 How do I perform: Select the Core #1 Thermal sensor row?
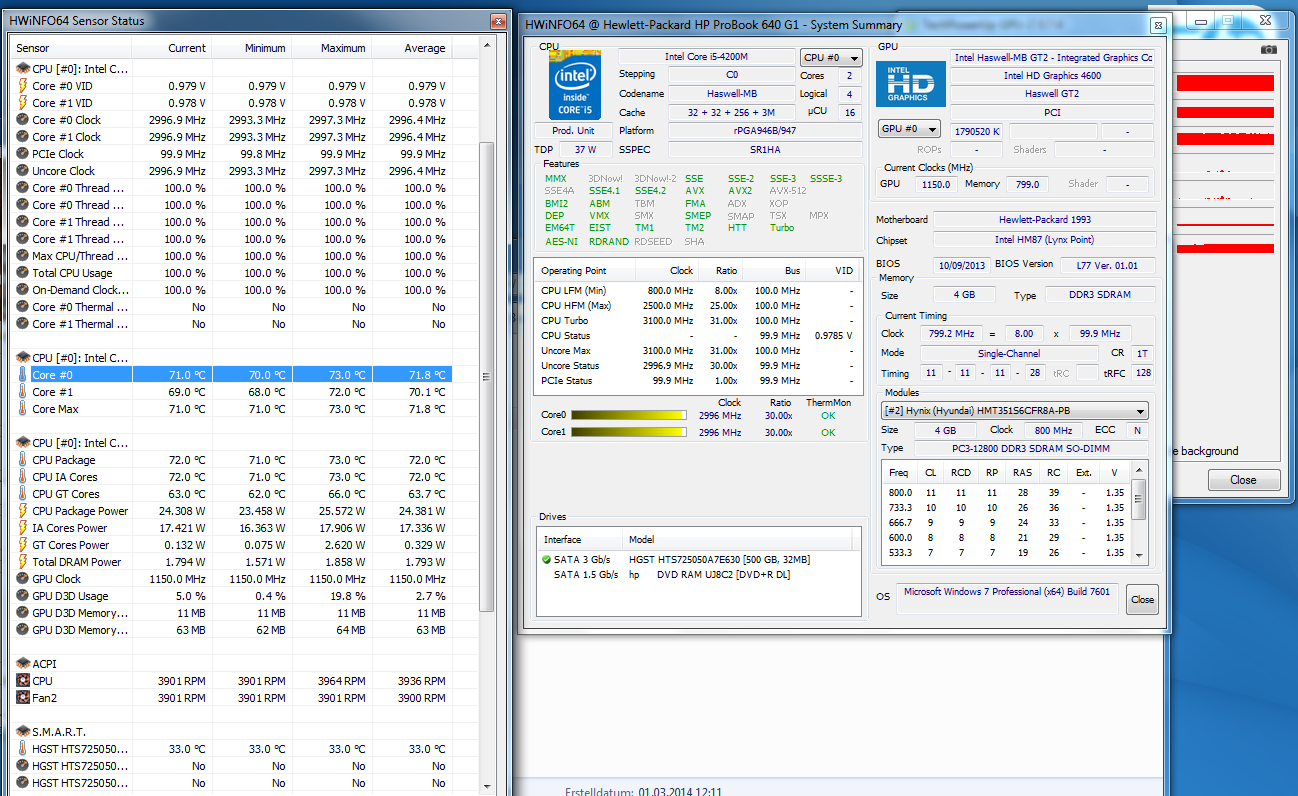click(232, 324)
